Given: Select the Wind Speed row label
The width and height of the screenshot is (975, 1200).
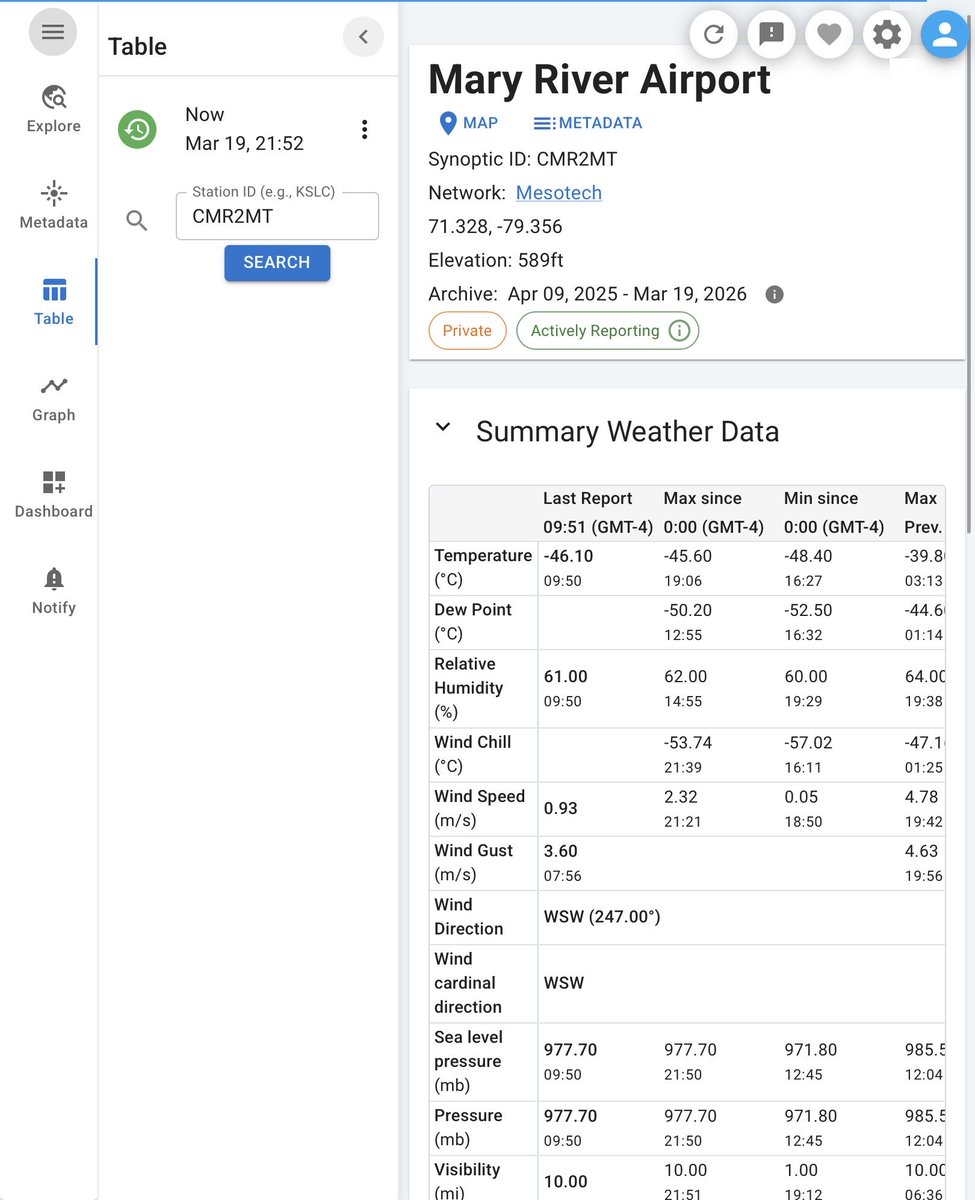Looking at the screenshot, I should click(x=480, y=808).
